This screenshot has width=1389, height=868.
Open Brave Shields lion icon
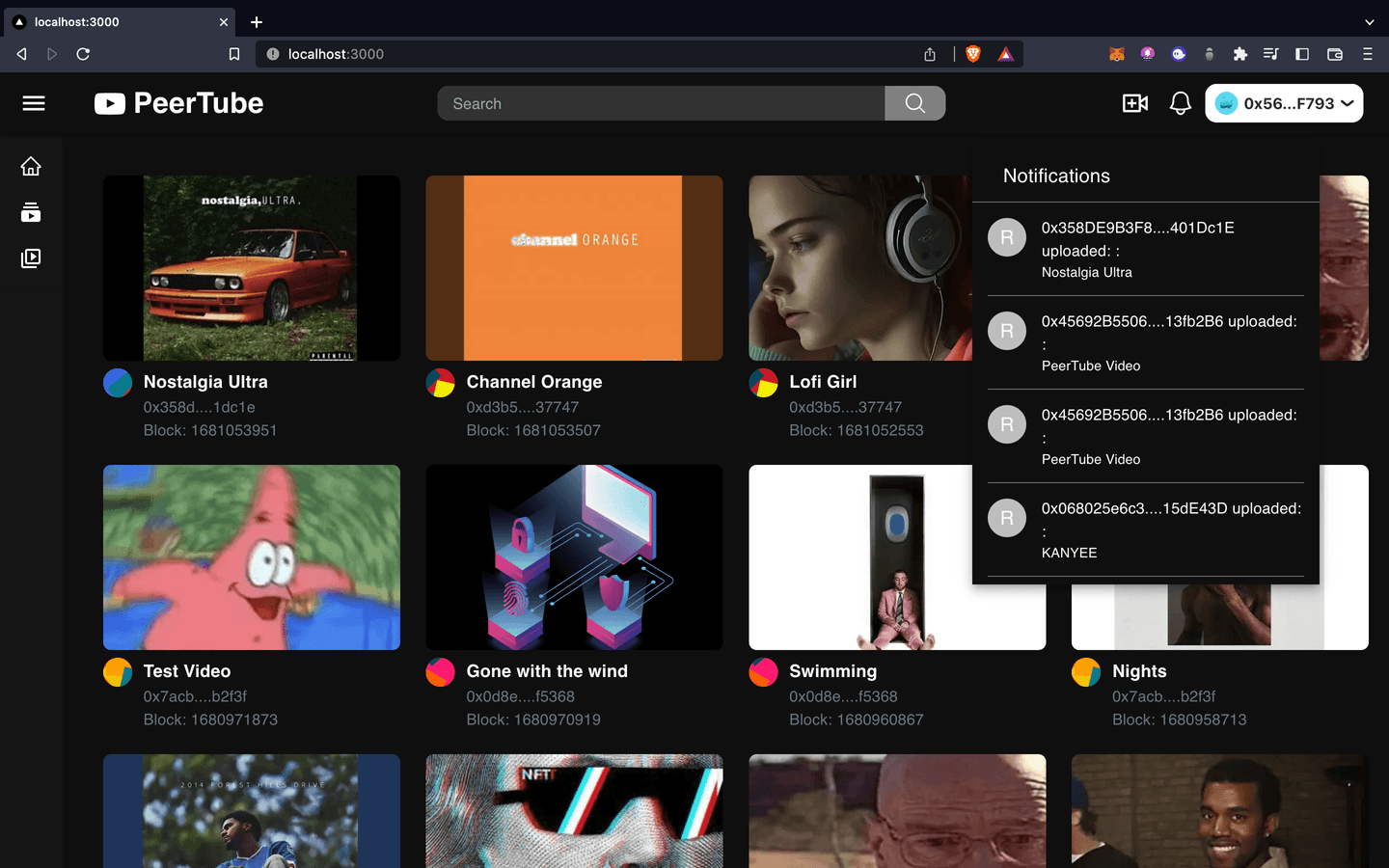point(973,54)
